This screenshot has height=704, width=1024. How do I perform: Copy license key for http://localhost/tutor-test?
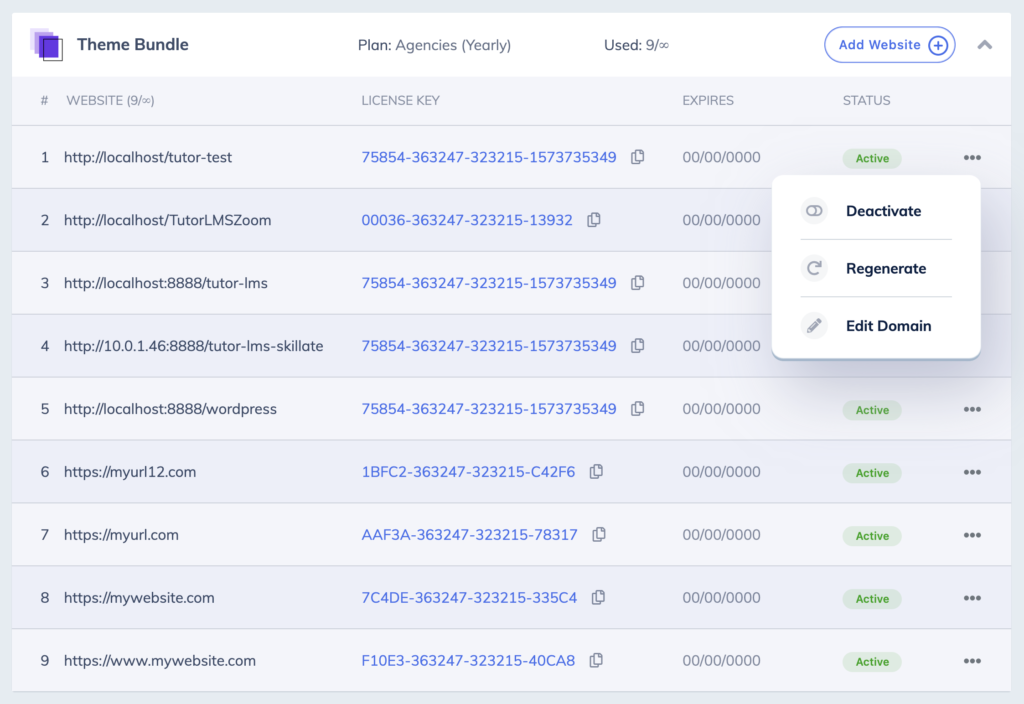pyautogui.click(x=637, y=157)
